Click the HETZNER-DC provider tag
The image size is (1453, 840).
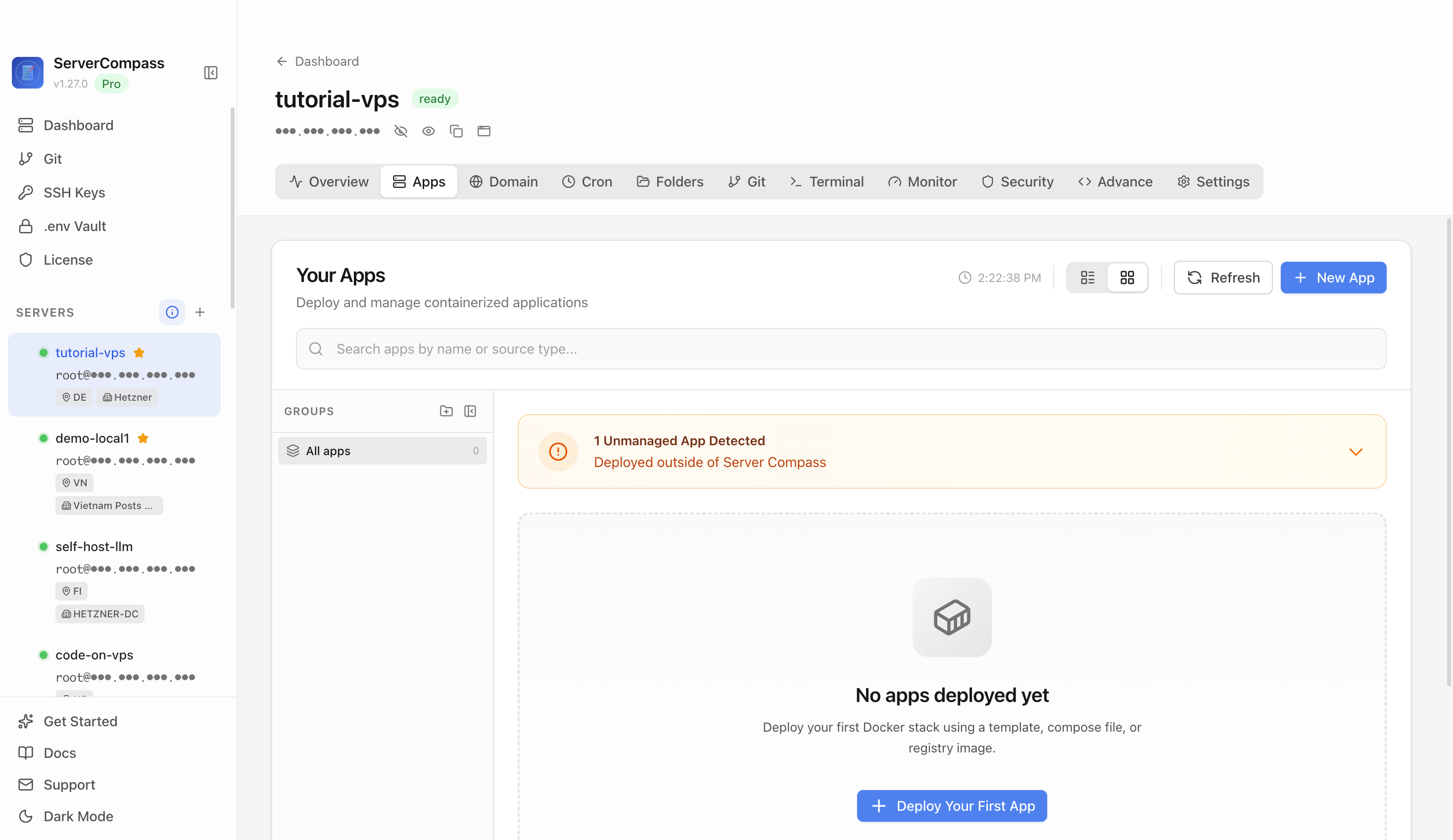tap(100, 613)
